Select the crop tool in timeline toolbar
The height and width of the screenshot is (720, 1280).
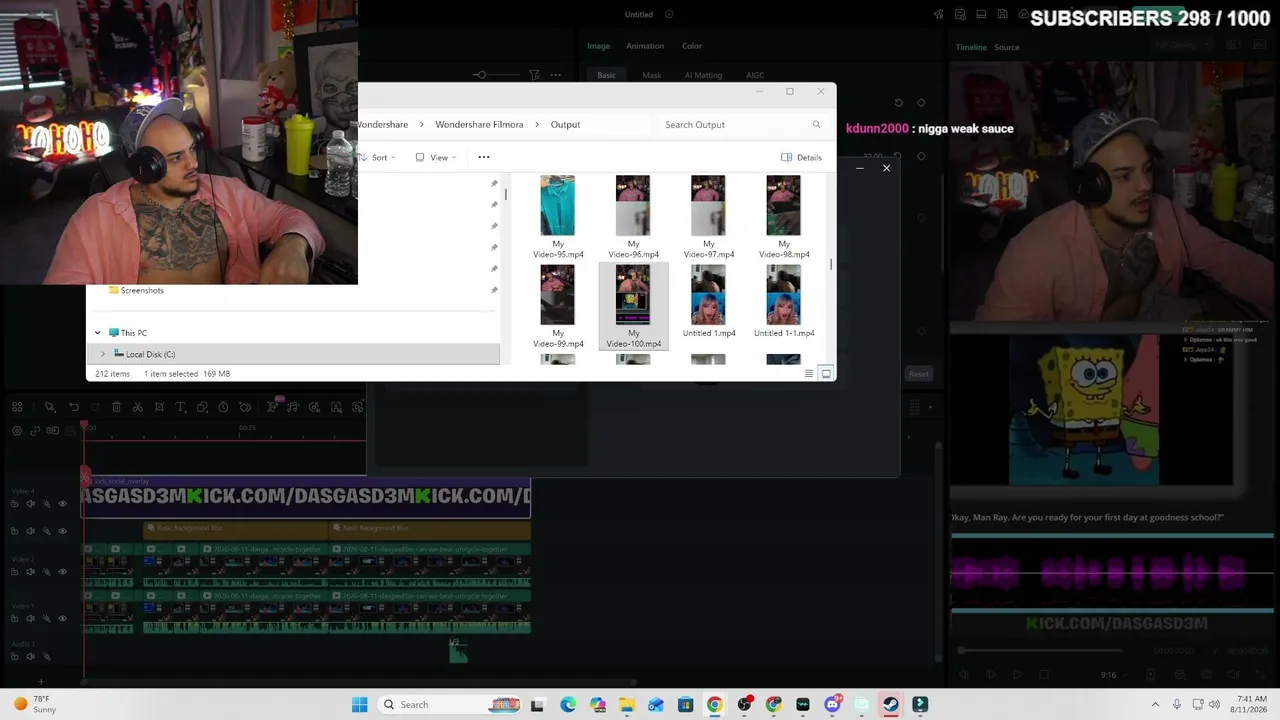point(159,407)
